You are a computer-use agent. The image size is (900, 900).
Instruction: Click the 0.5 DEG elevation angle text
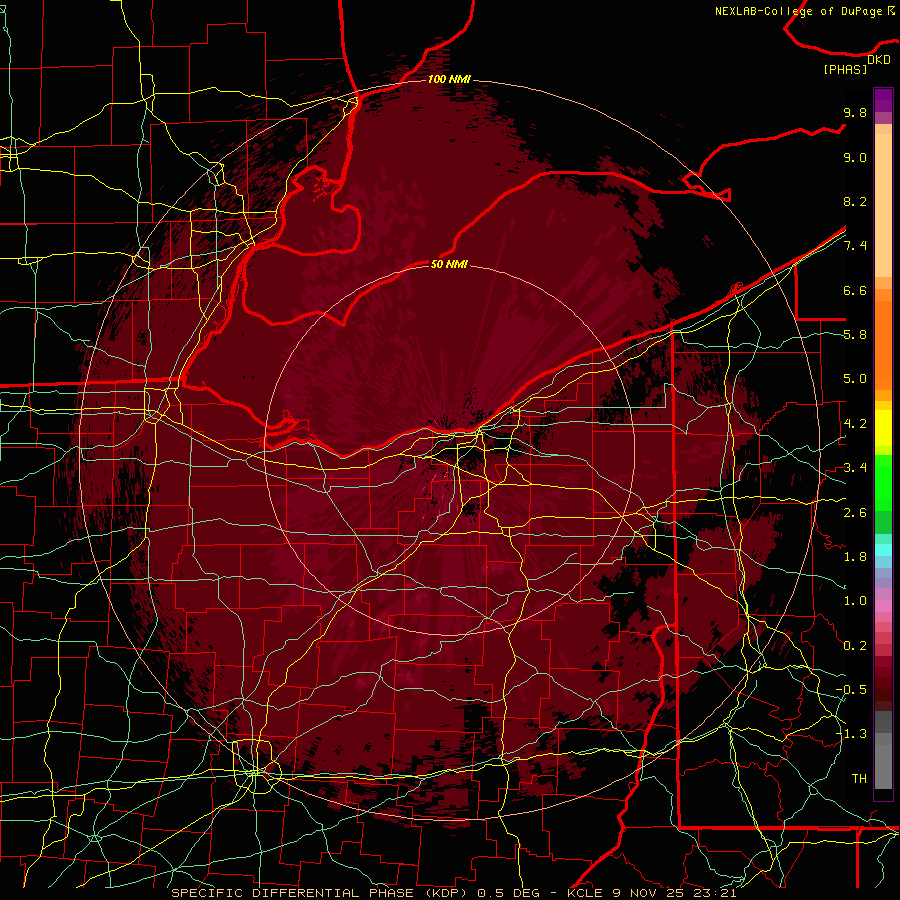pos(509,893)
